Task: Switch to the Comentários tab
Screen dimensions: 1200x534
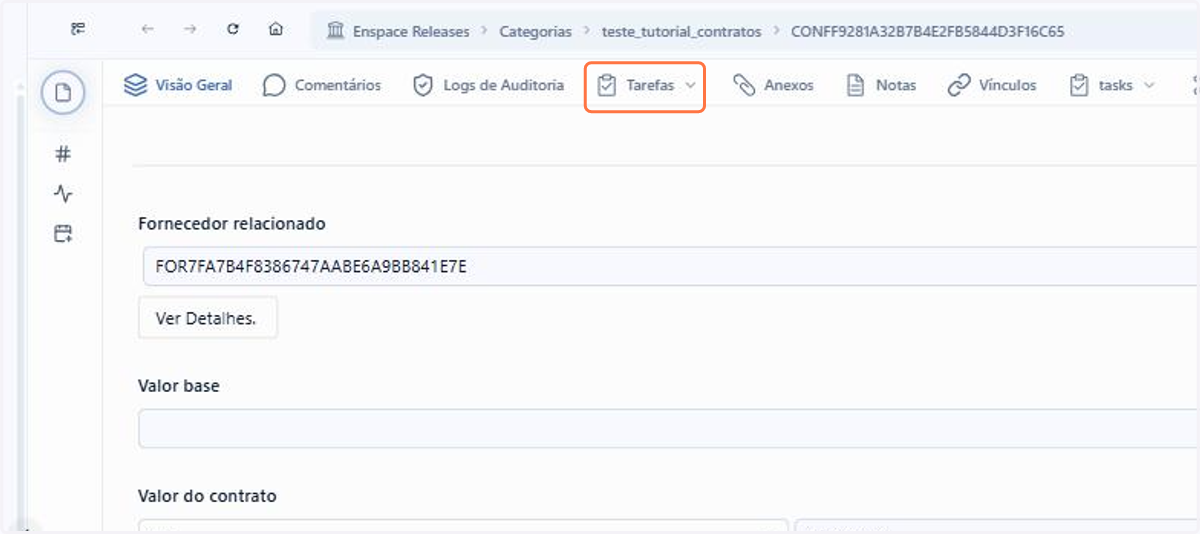Action: pos(321,85)
